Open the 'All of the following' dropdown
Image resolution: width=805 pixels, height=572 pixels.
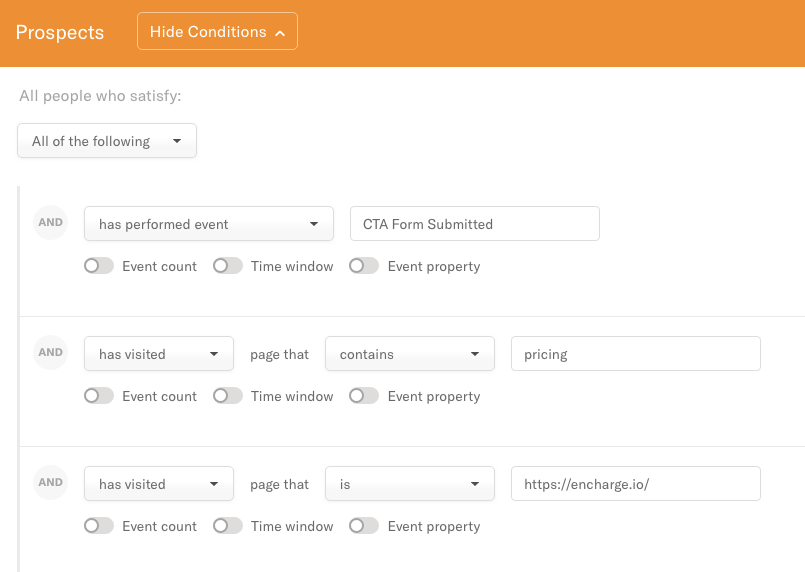107,141
